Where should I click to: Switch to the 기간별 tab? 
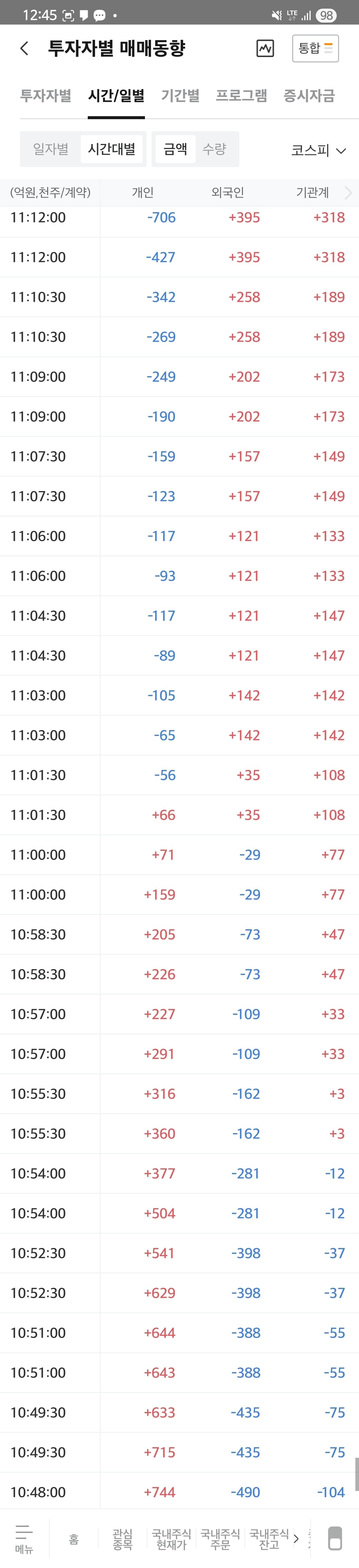pyautogui.click(x=180, y=96)
